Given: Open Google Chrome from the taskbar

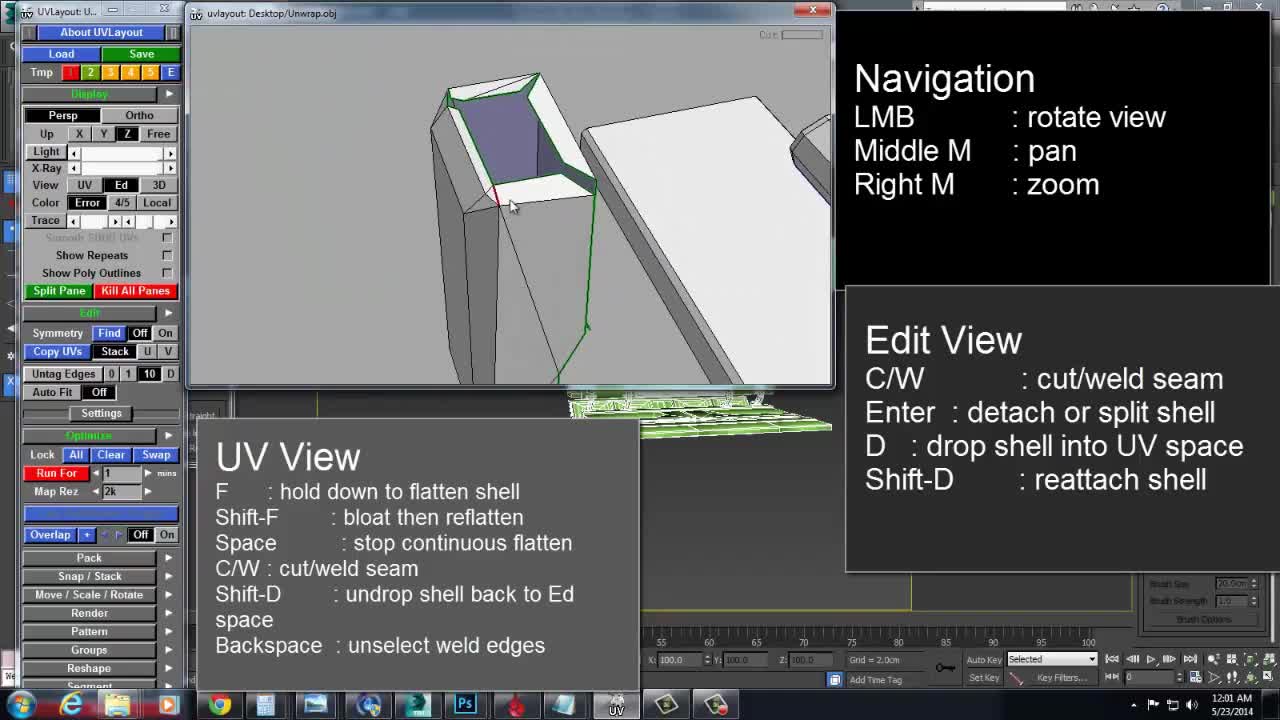Looking at the screenshot, I should 220,704.
